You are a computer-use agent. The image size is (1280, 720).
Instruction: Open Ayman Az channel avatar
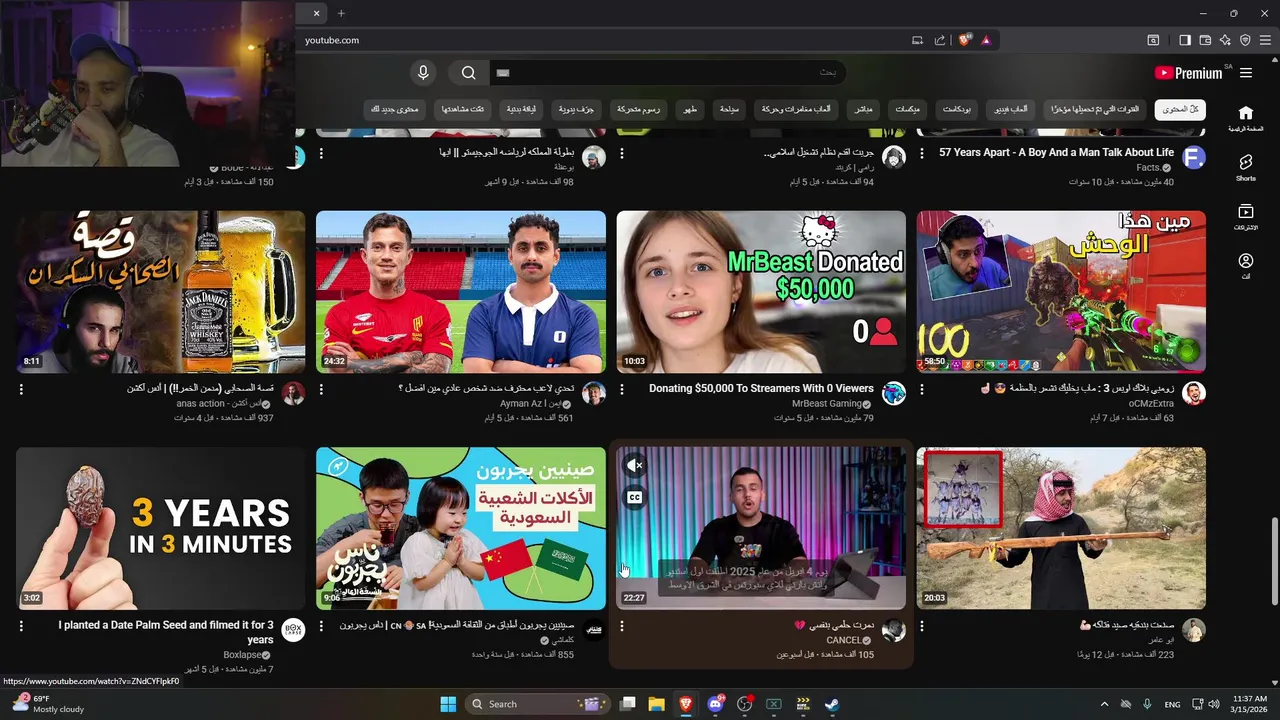click(x=594, y=394)
